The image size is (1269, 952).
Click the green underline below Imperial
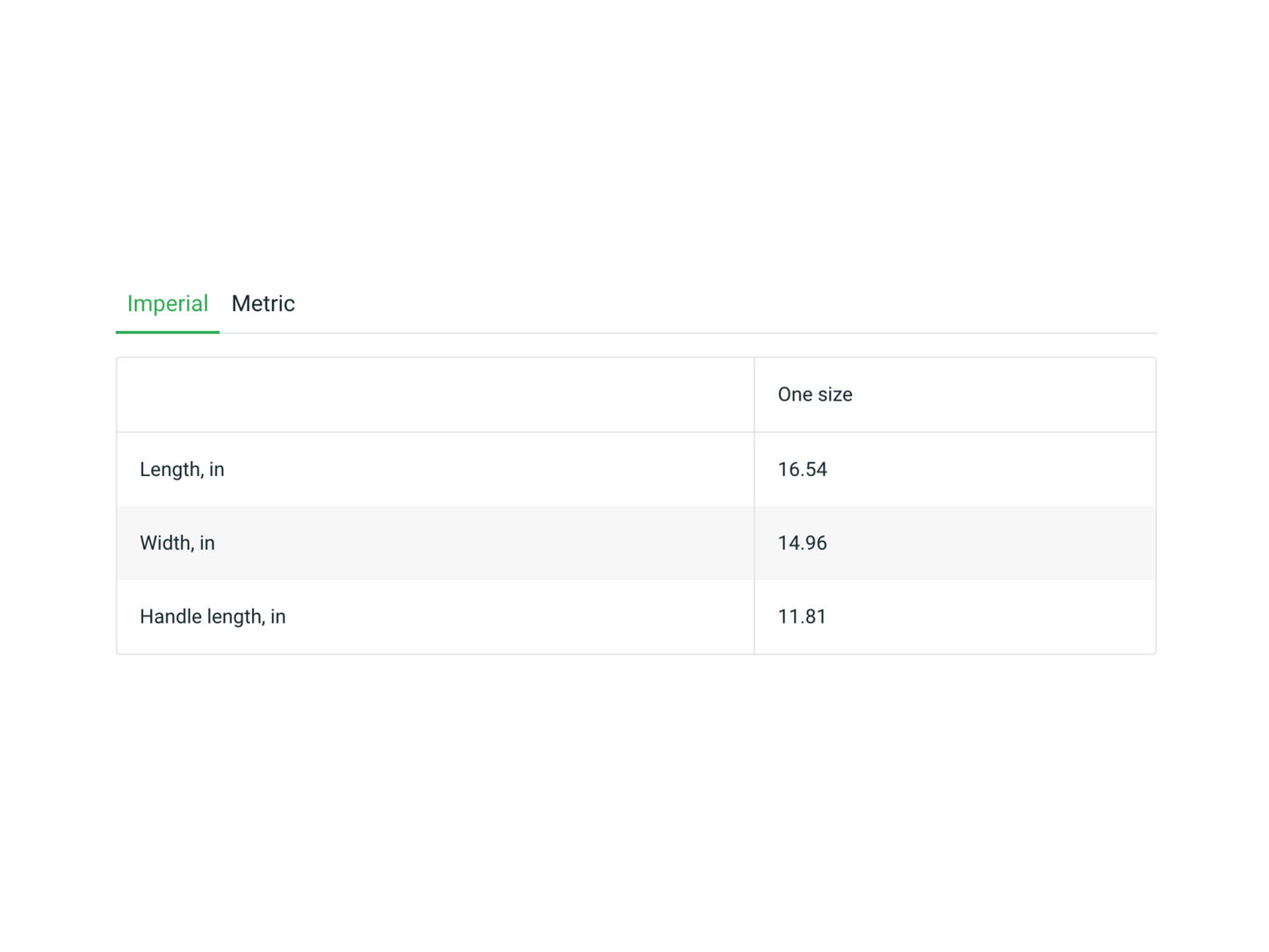(x=168, y=332)
